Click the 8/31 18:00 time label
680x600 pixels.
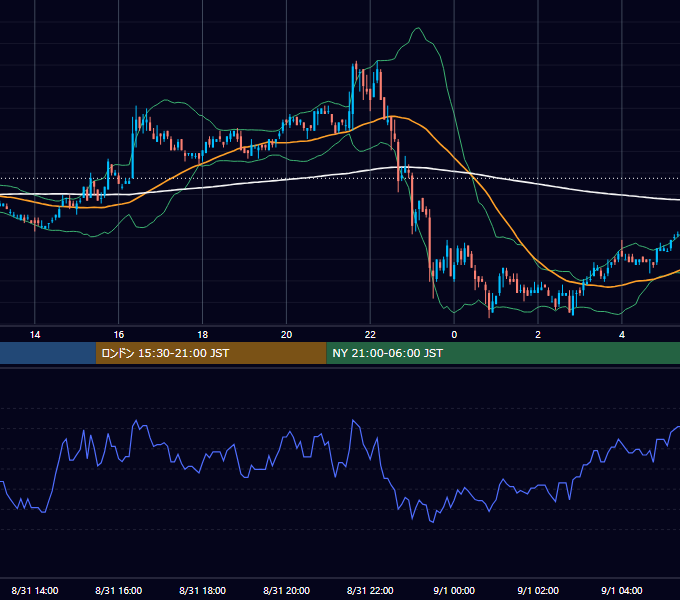click(x=203, y=590)
